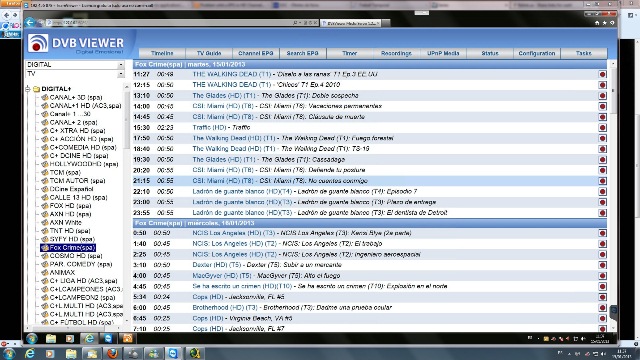Select the CALLE 13 HD channel
The height and width of the screenshot is (360, 640).
(78, 197)
